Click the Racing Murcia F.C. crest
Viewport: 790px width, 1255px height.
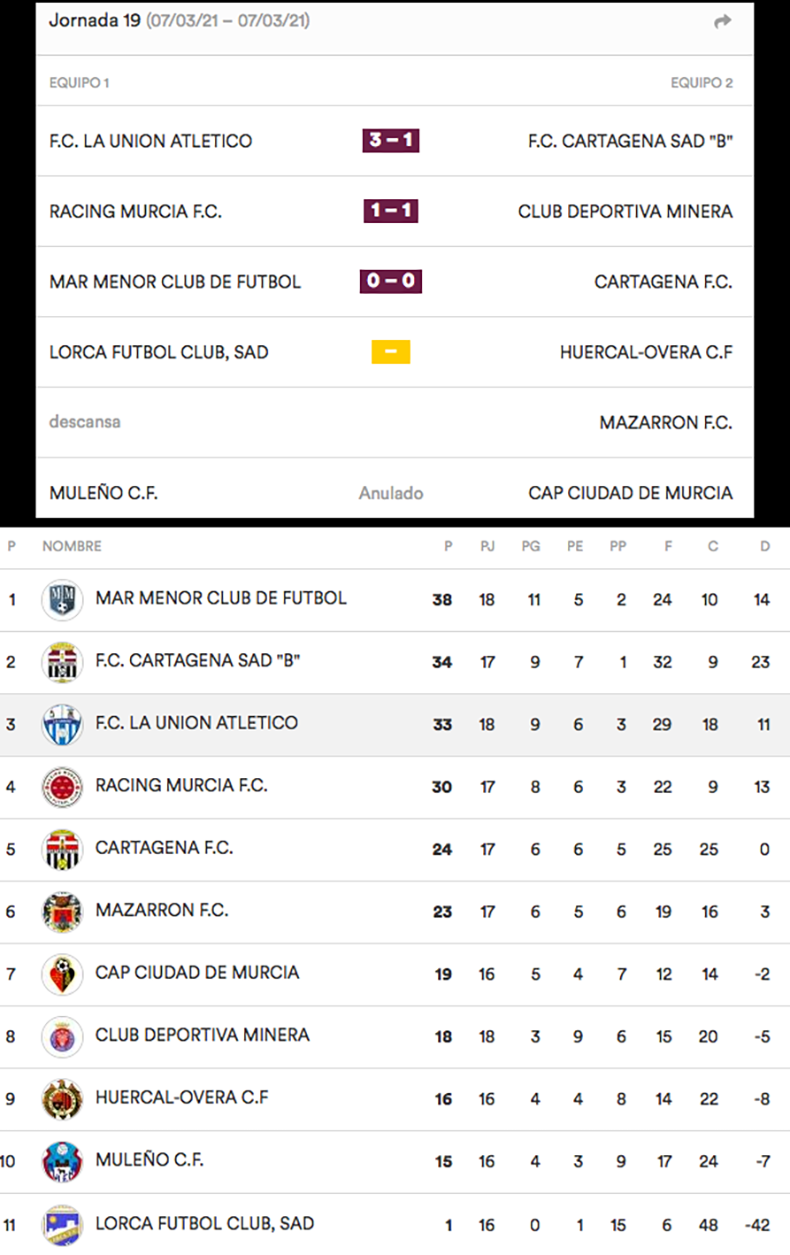click(x=61, y=787)
